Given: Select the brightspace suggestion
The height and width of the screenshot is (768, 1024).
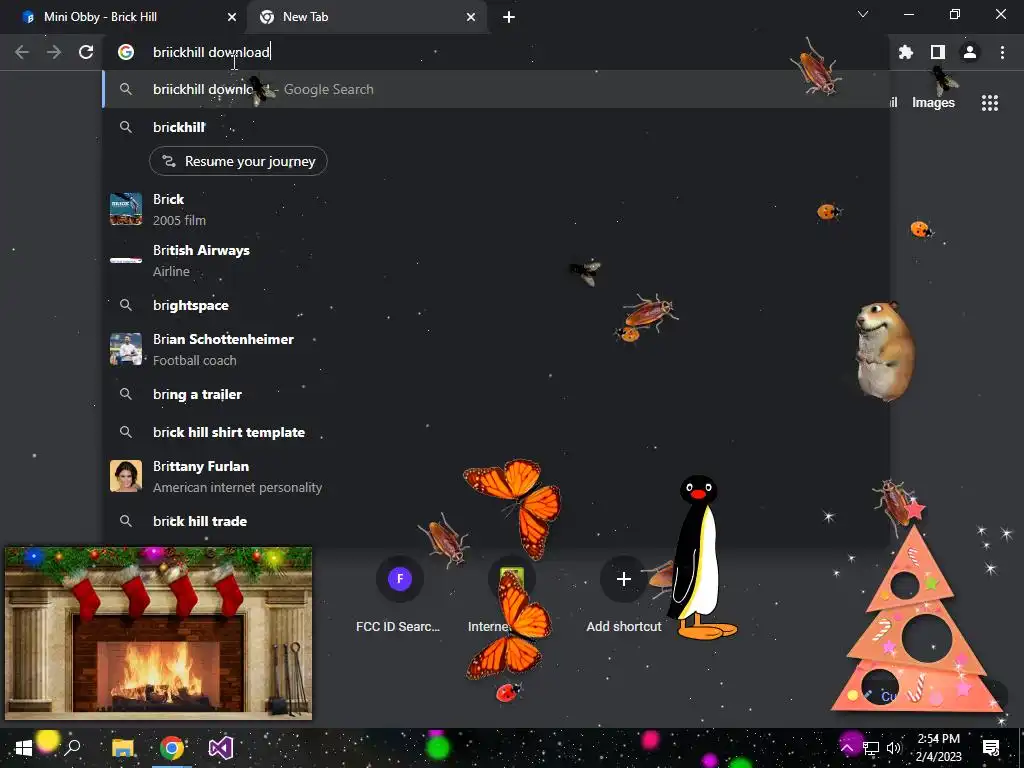Looking at the screenshot, I should click(x=496, y=305).
